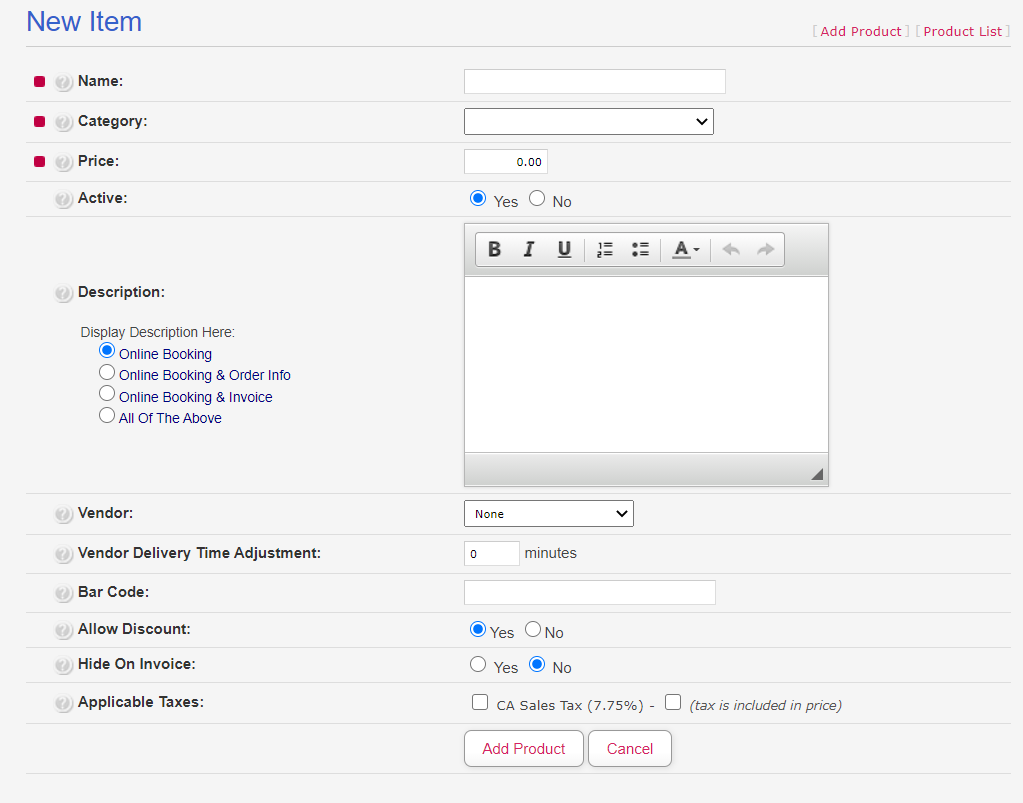Check the CA Sales Tax checkbox
The height and width of the screenshot is (803, 1023).
pyautogui.click(x=480, y=702)
